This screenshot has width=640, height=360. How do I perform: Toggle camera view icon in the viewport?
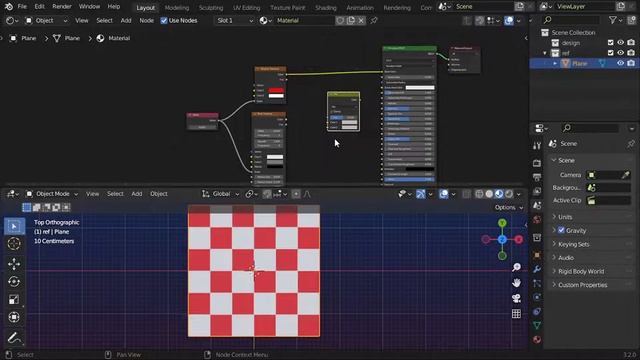click(516, 298)
